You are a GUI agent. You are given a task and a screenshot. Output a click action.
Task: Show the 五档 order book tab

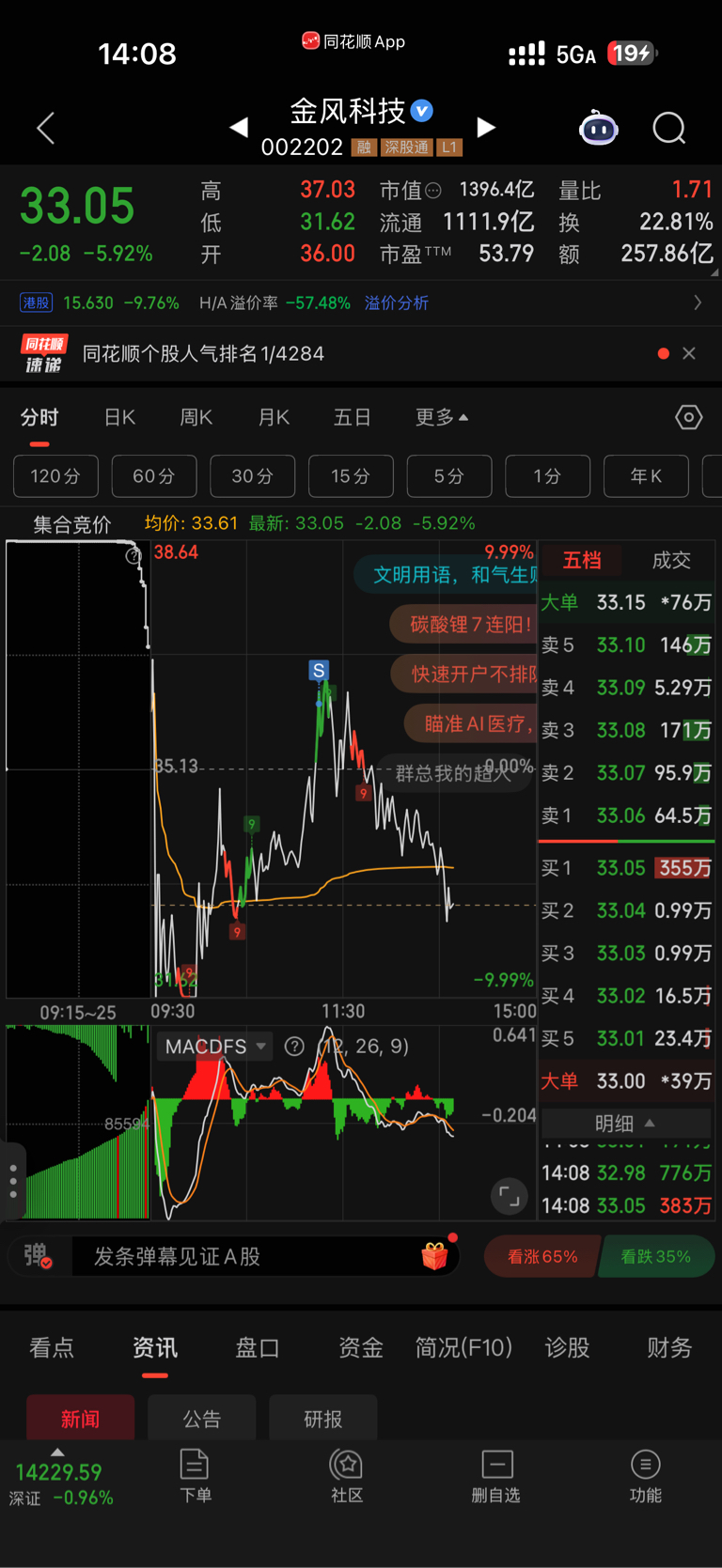tap(582, 560)
